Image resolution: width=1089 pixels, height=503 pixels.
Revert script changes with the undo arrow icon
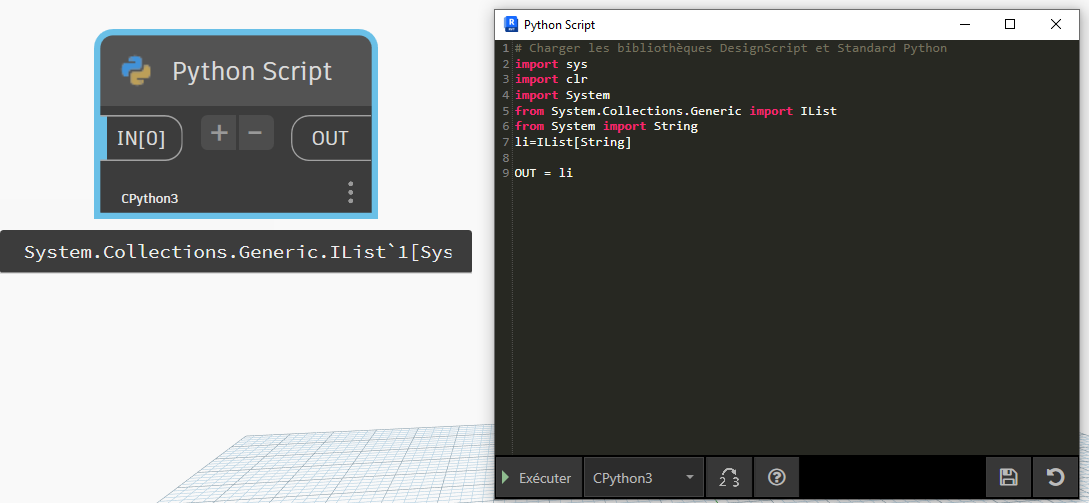pyautogui.click(x=1056, y=478)
